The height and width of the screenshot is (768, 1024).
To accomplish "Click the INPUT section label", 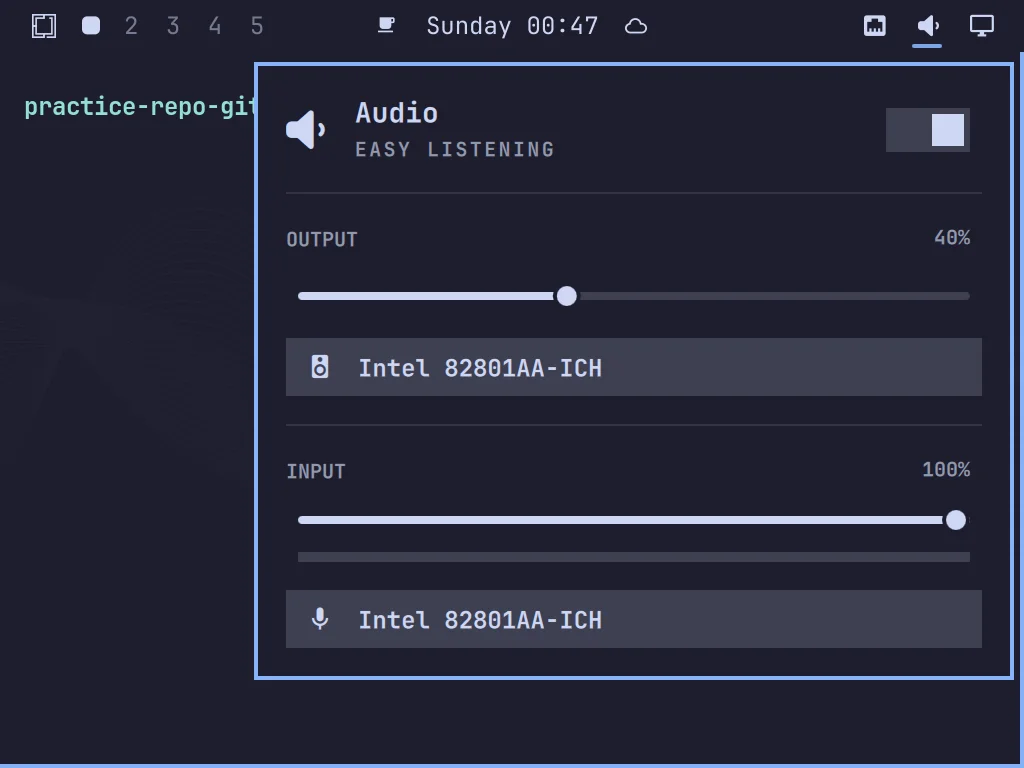I will point(316,472).
